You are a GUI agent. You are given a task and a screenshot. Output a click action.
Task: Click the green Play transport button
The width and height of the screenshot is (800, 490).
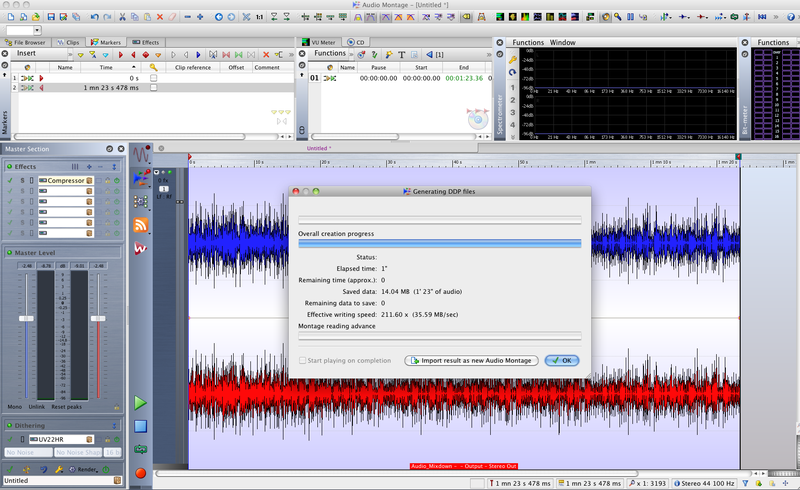click(140, 403)
